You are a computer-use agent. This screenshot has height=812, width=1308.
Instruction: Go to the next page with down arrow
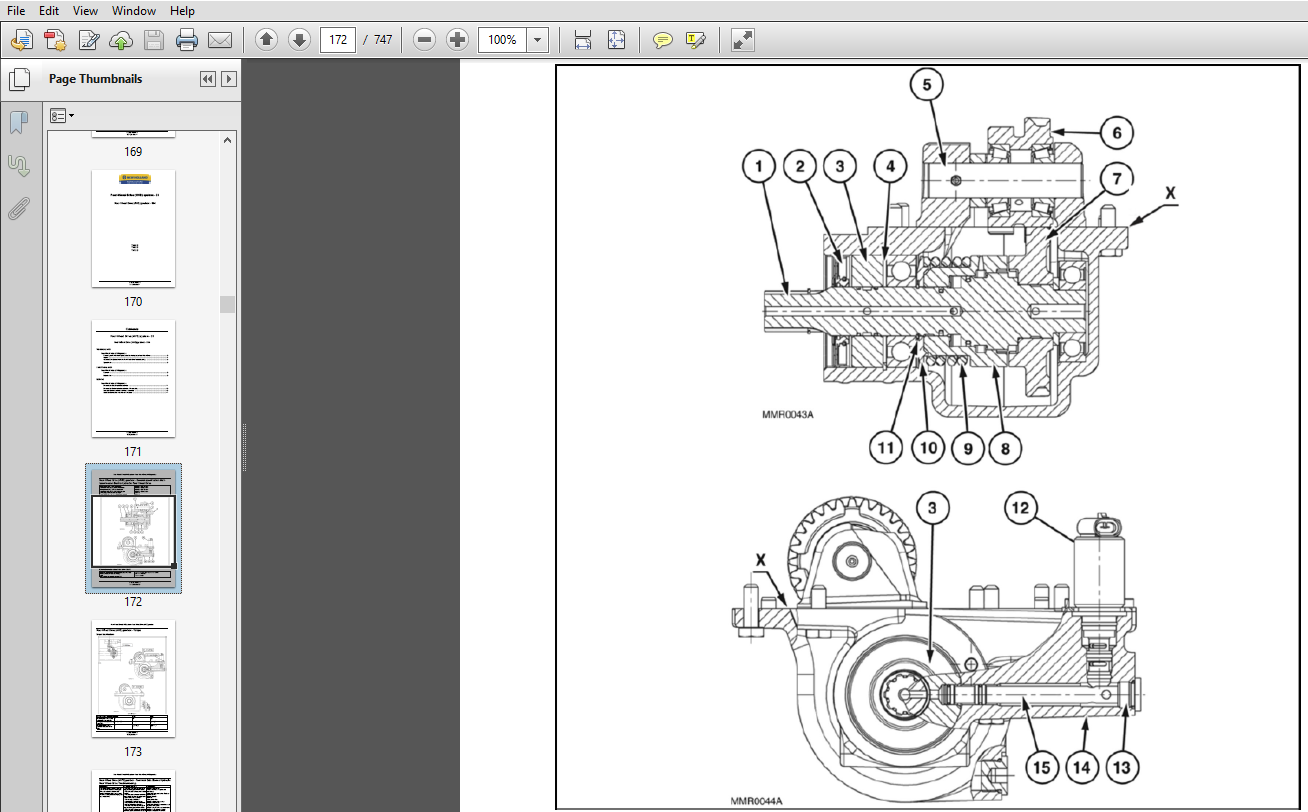click(299, 40)
